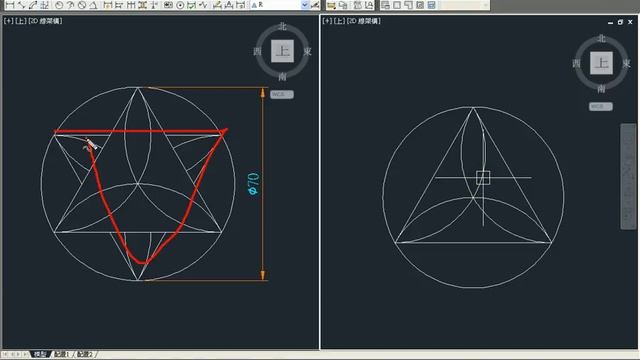Image resolution: width=640 pixels, height=360 pixels.
Task: Restore the right viewport window
Action: point(620,22)
